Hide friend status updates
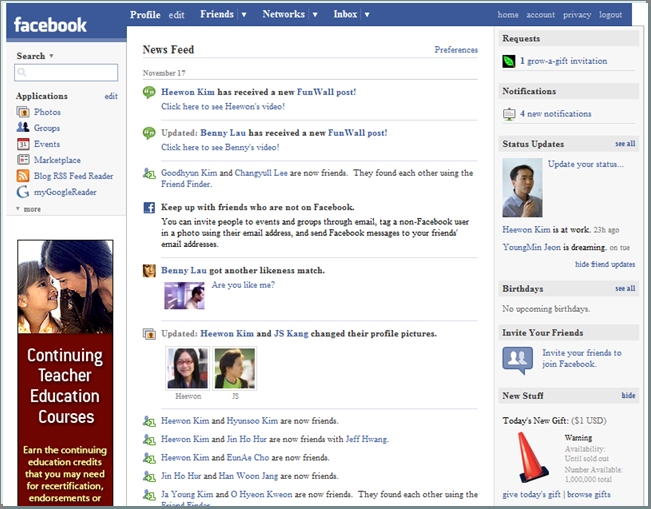The image size is (651, 509). (605, 264)
